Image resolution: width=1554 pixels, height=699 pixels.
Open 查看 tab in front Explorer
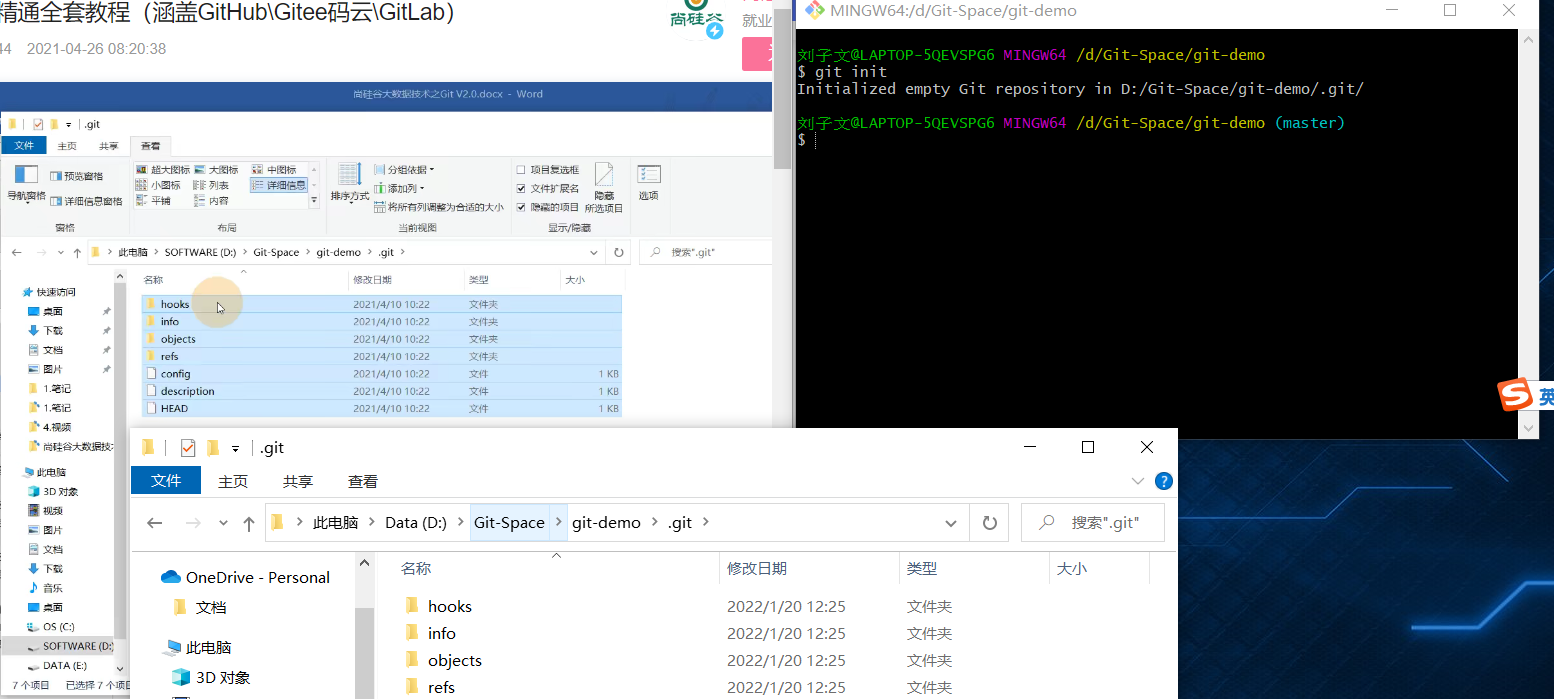tap(363, 481)
